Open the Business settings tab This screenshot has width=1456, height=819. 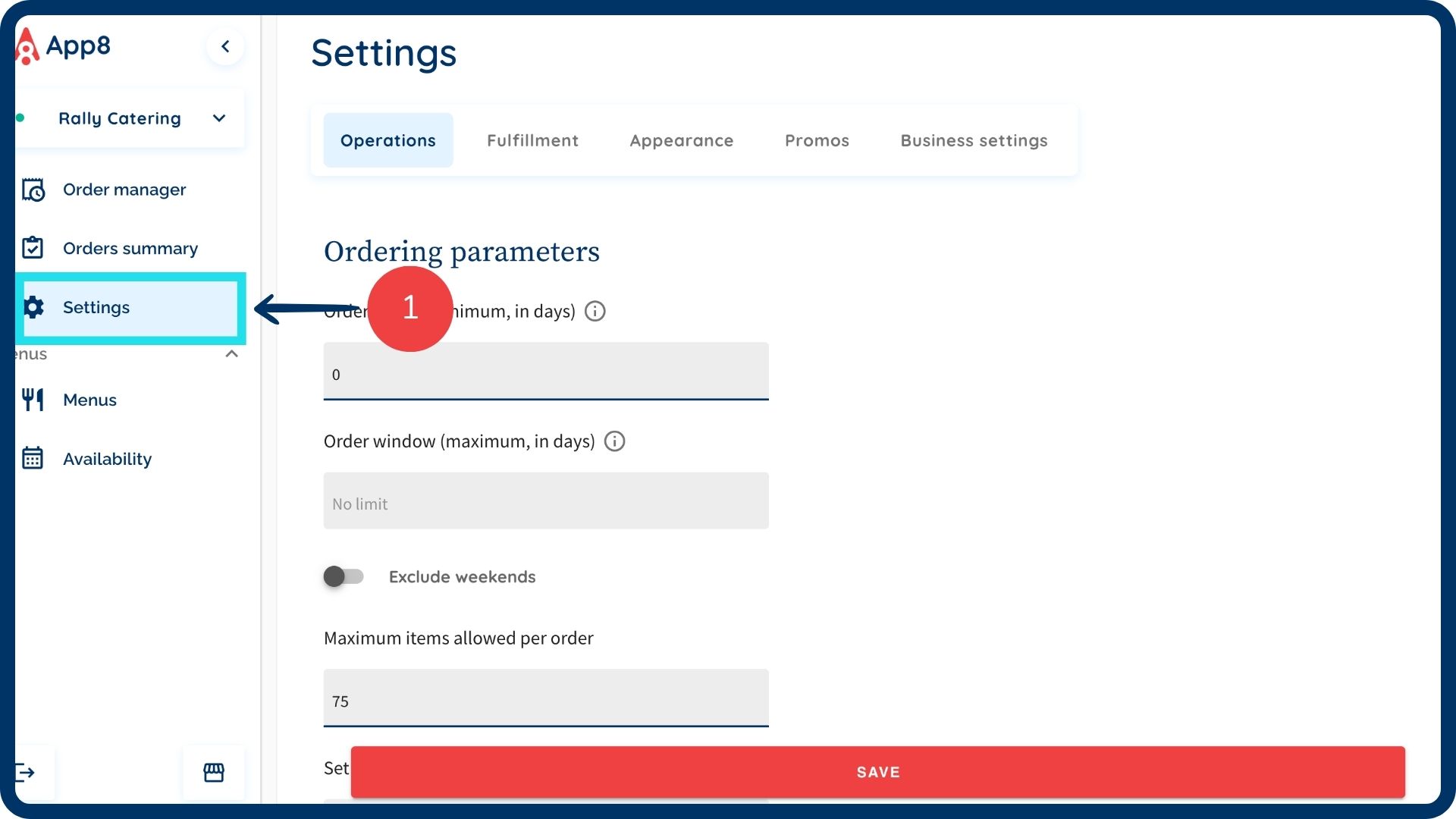974,140
